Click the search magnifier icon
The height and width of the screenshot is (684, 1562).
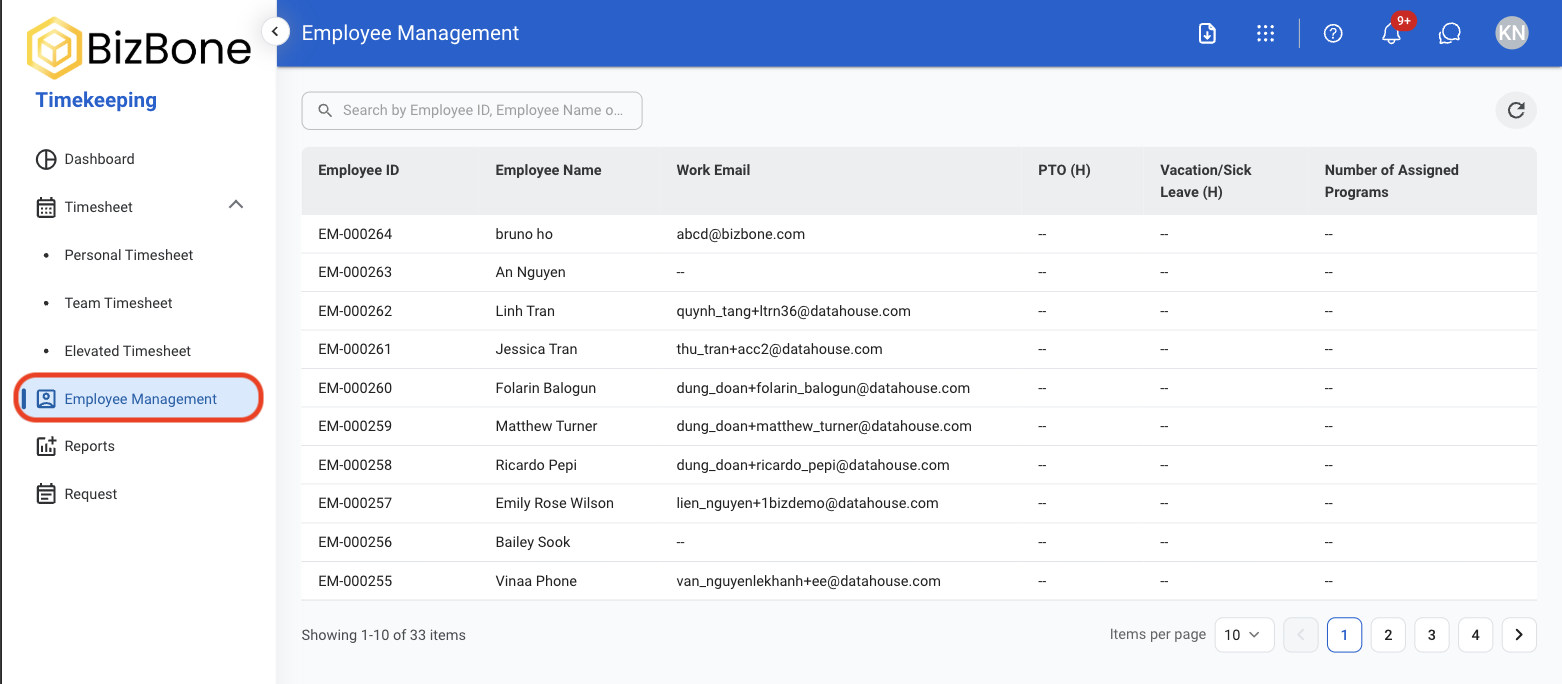pos(325,110)
